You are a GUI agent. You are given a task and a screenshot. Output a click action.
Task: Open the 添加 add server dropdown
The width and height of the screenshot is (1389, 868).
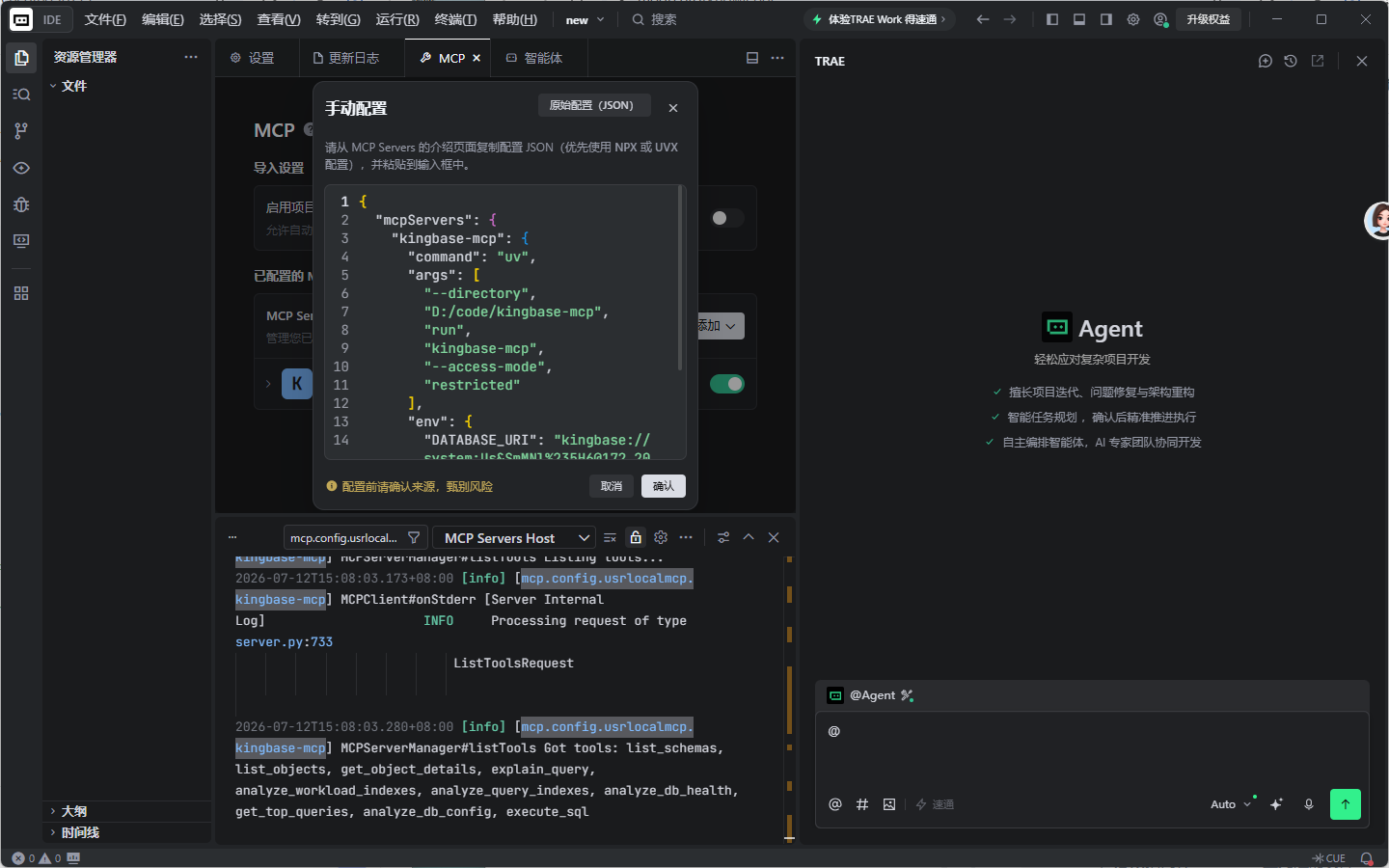tap(720, 326)
